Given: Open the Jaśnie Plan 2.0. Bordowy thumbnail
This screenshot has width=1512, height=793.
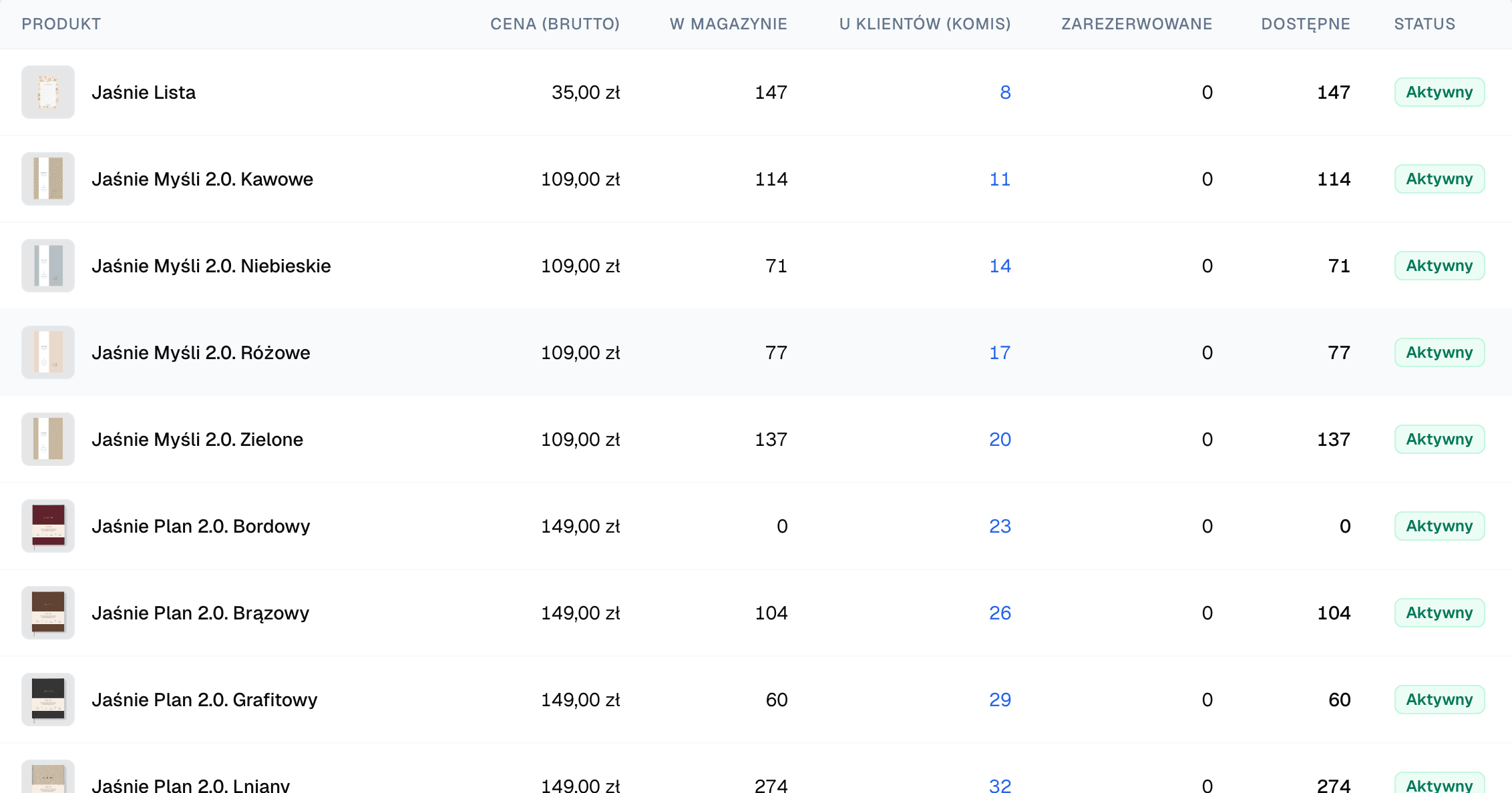Looking at the screenshot, I should tap(48, 526).
